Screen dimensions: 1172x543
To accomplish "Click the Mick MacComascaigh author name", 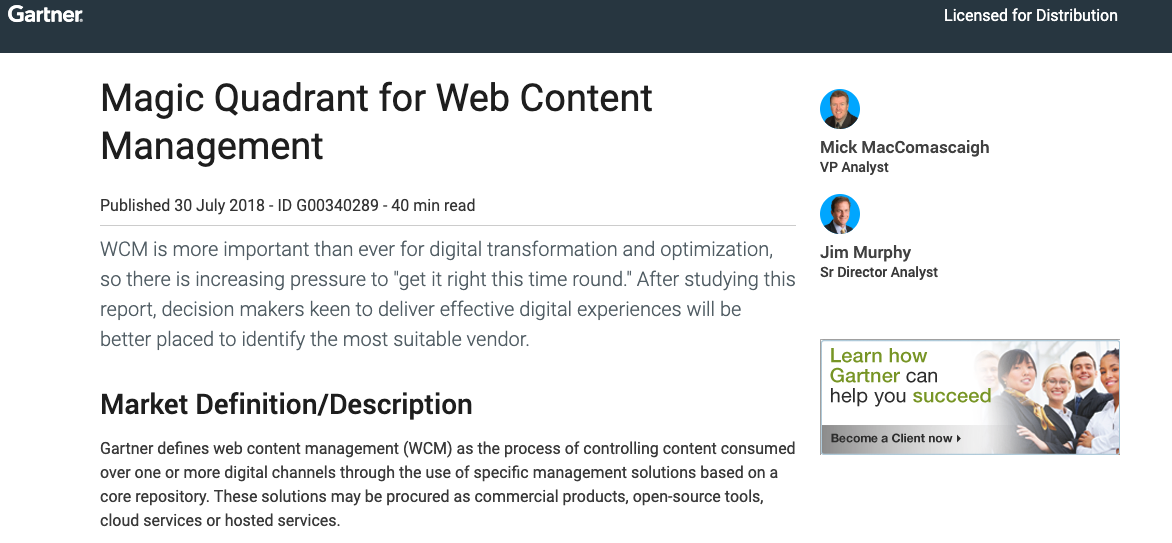I will click(904, 147).
